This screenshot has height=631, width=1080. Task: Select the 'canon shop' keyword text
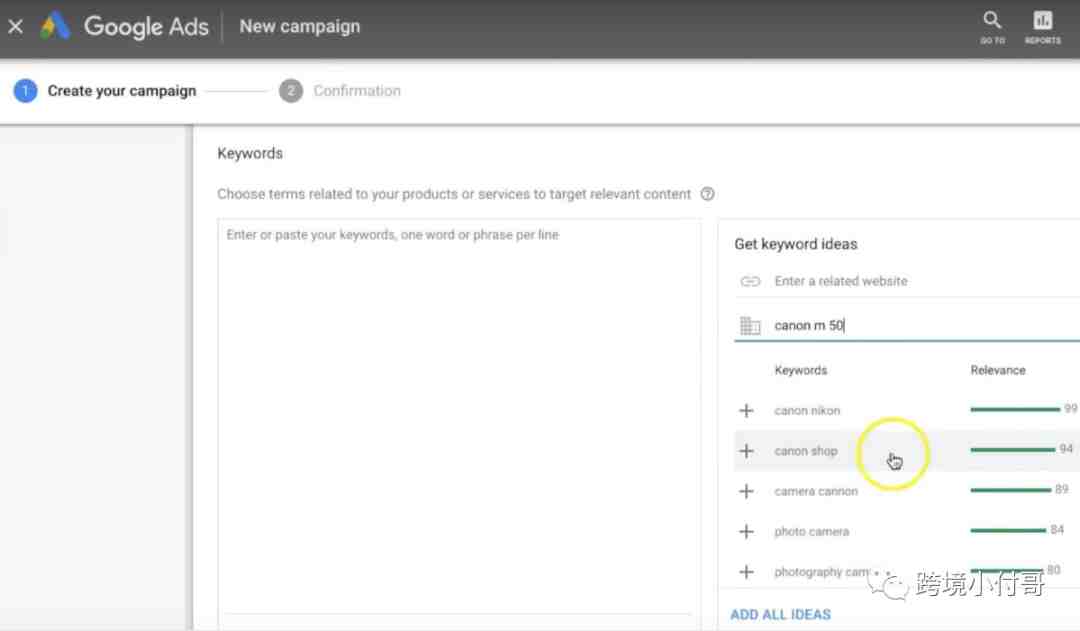click(x=806, y=451)
